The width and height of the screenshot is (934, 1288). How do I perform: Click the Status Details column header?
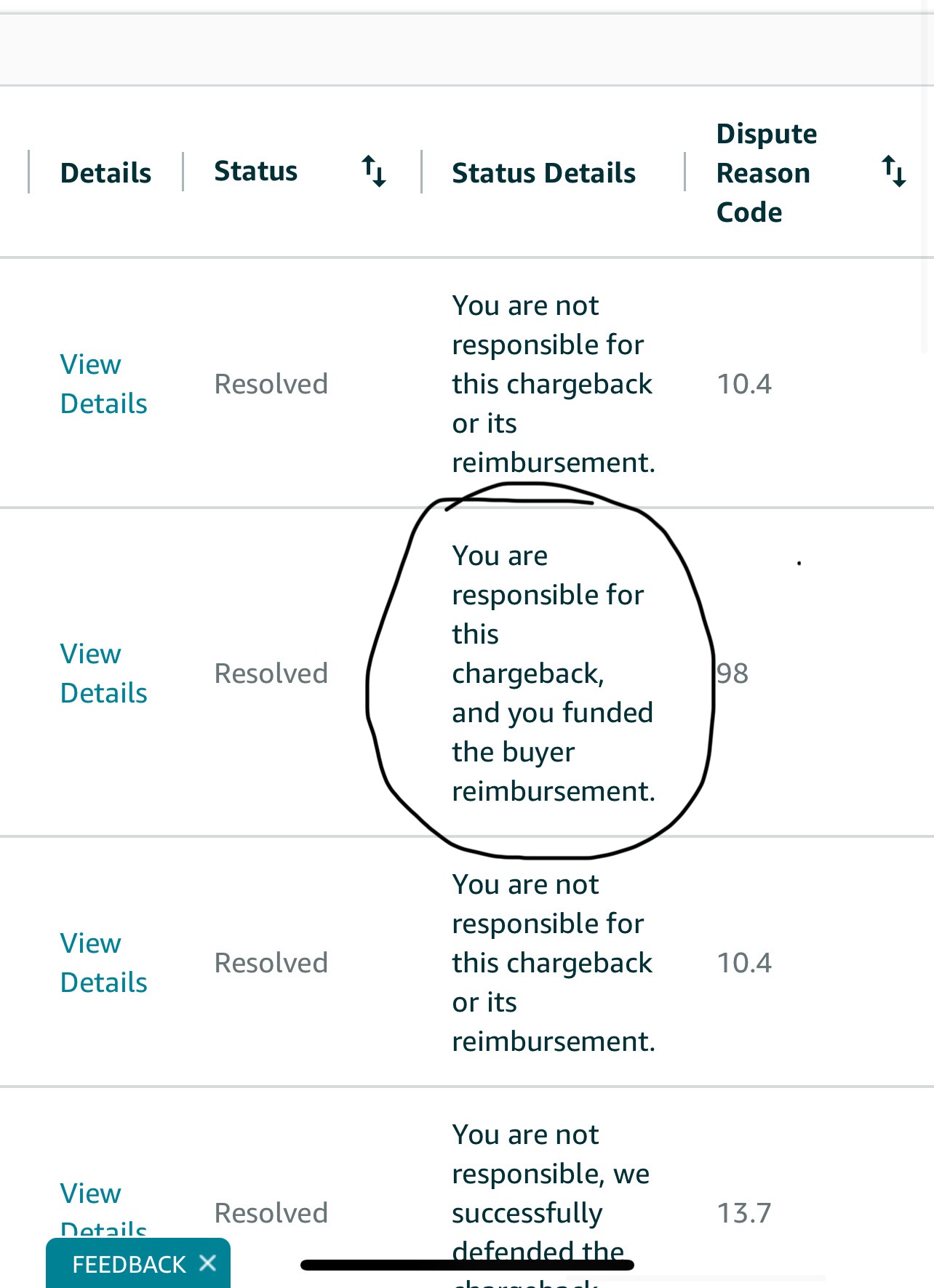pos(543,173)
